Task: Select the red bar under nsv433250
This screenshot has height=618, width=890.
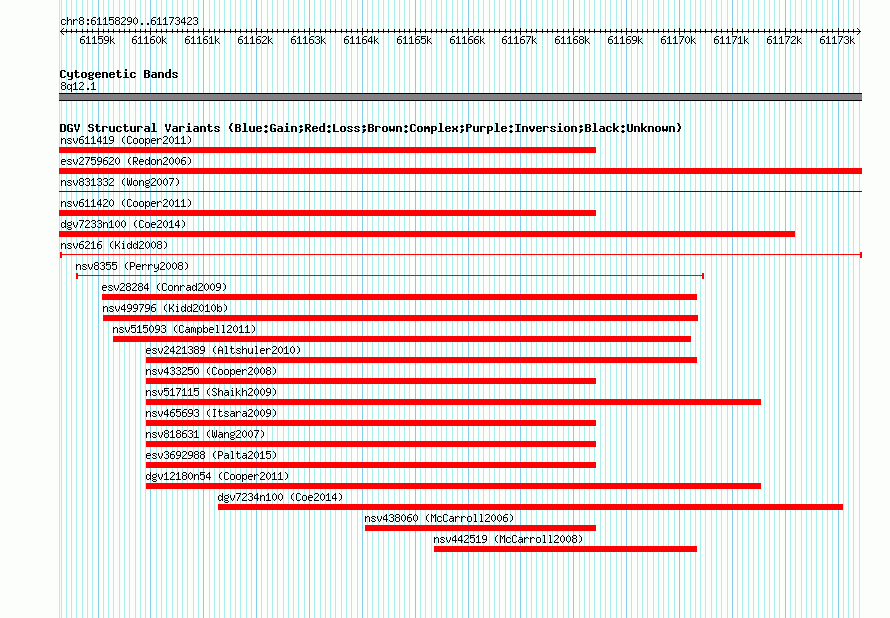Action: pos(371,381)
